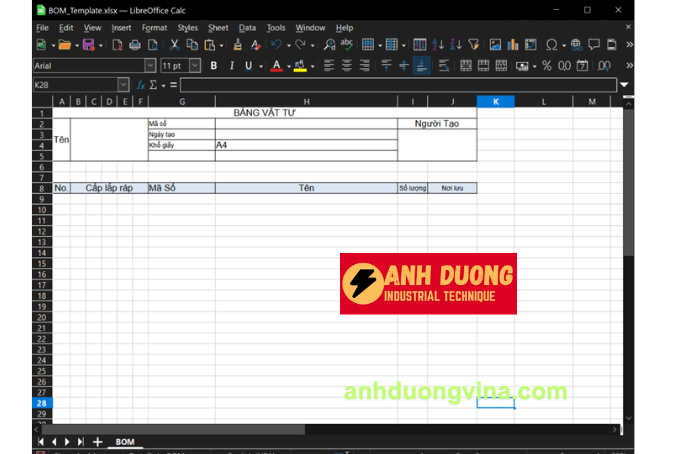Click column H header
Viewport: 680px width, 454px height.
[x=306, y=102]
